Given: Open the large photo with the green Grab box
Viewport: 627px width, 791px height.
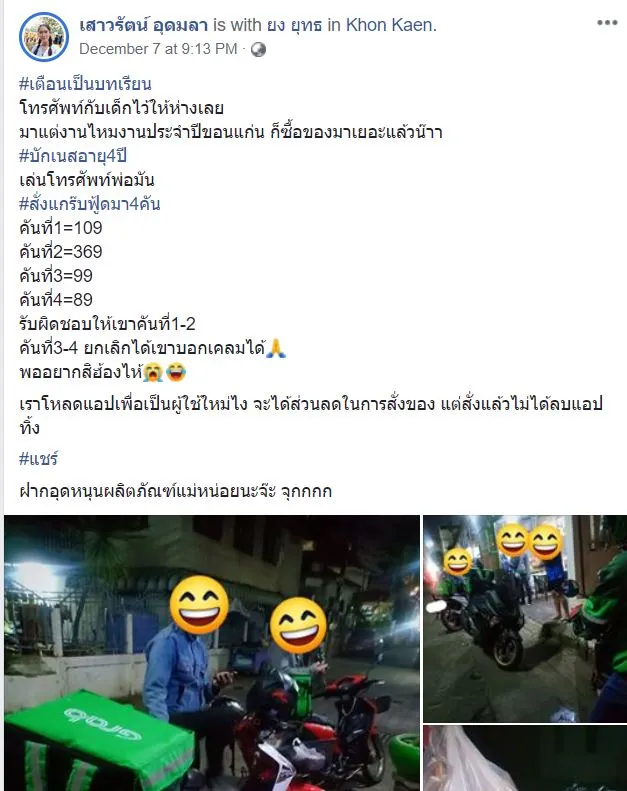Looking at the screenshot, I should [212, 653].
